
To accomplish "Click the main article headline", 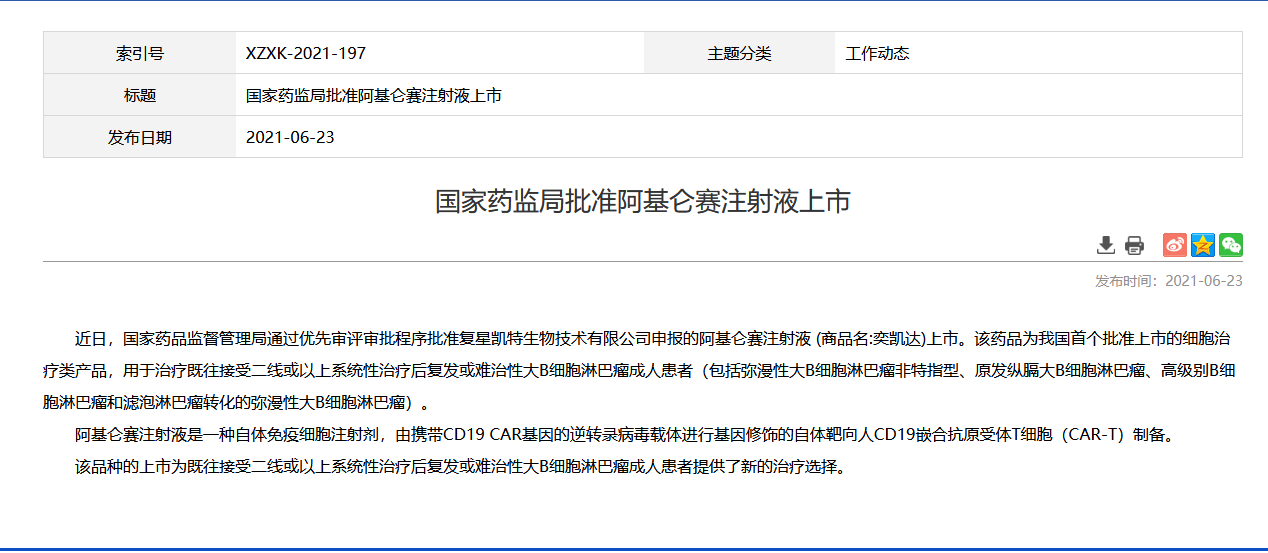I will [643, 201].
